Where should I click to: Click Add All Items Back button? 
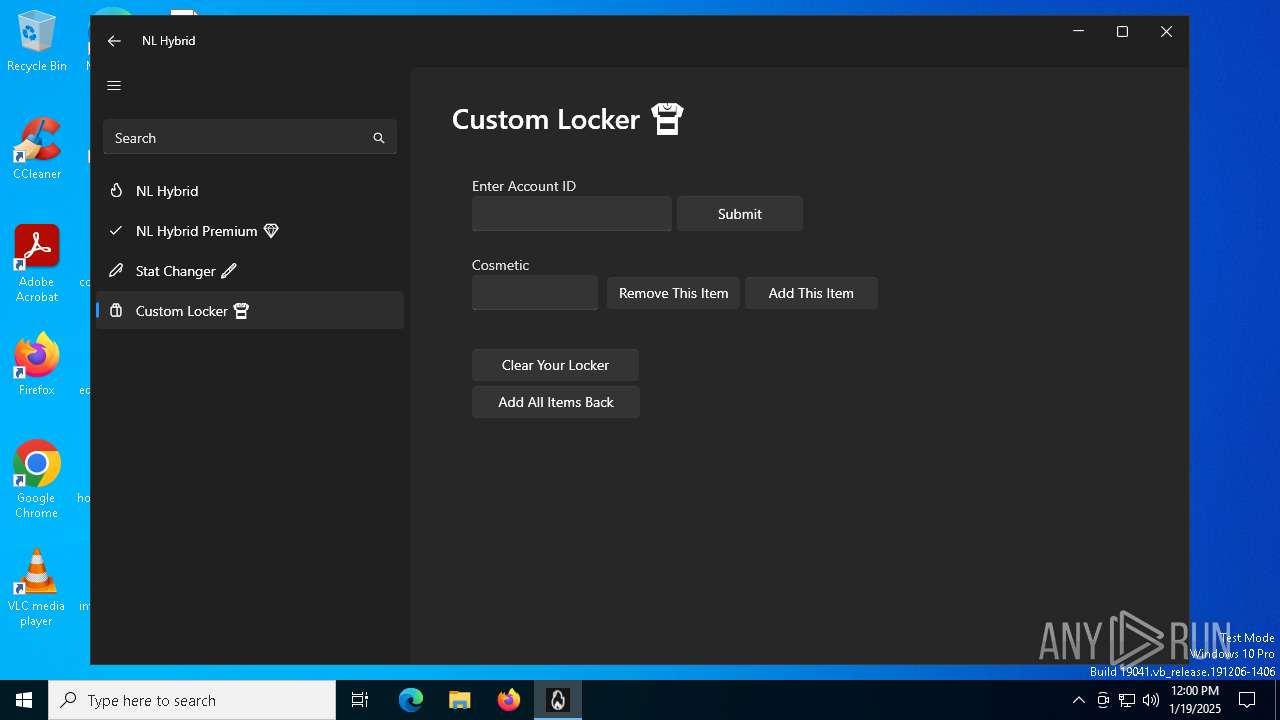(x=555, y=402)
